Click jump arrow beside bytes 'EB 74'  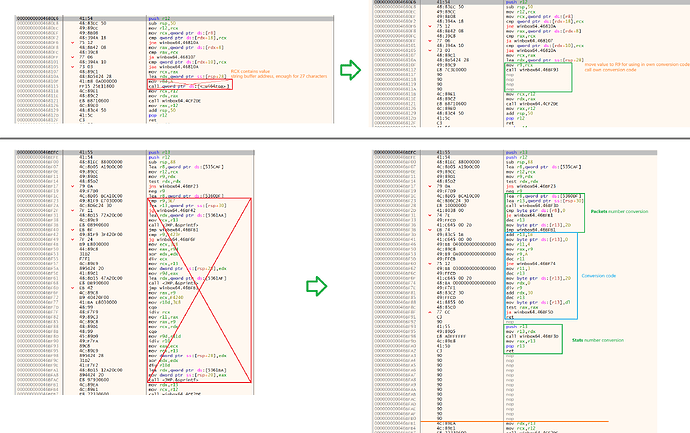click(x=430, y=230)
